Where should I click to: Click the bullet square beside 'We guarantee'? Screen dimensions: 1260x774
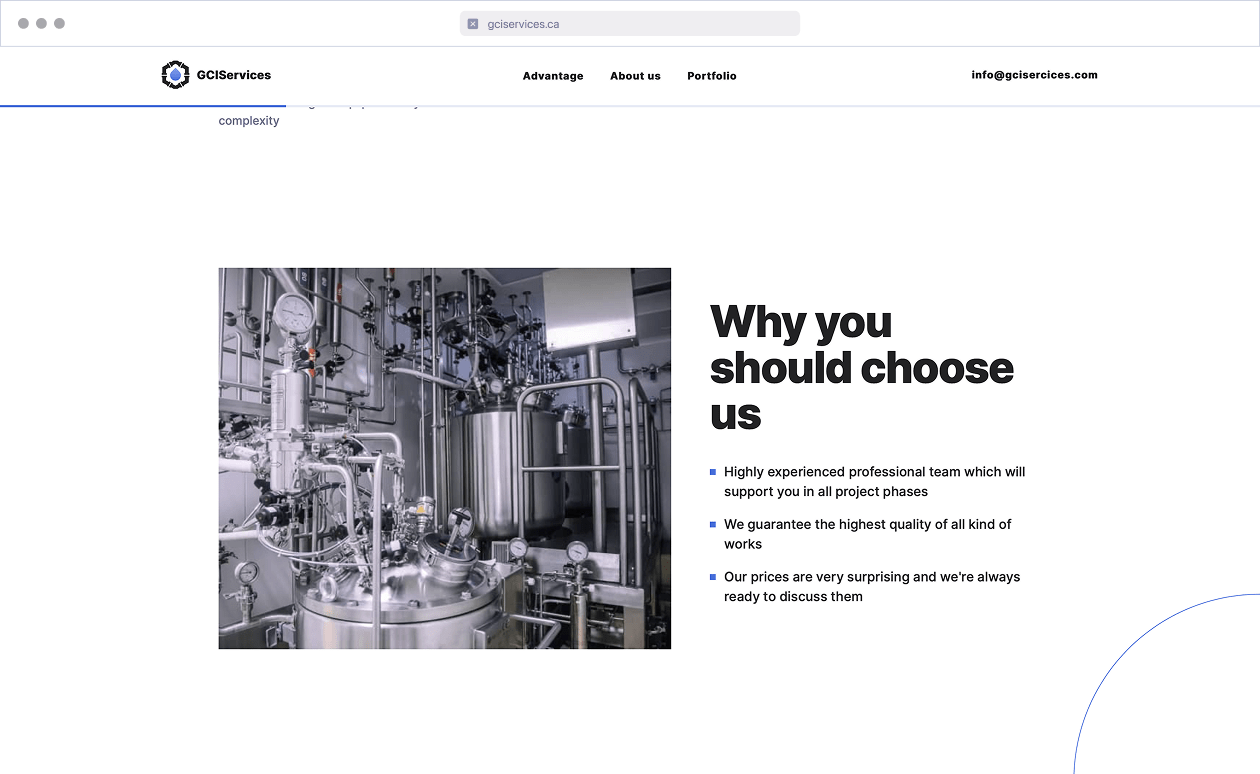tap(713, 524)
